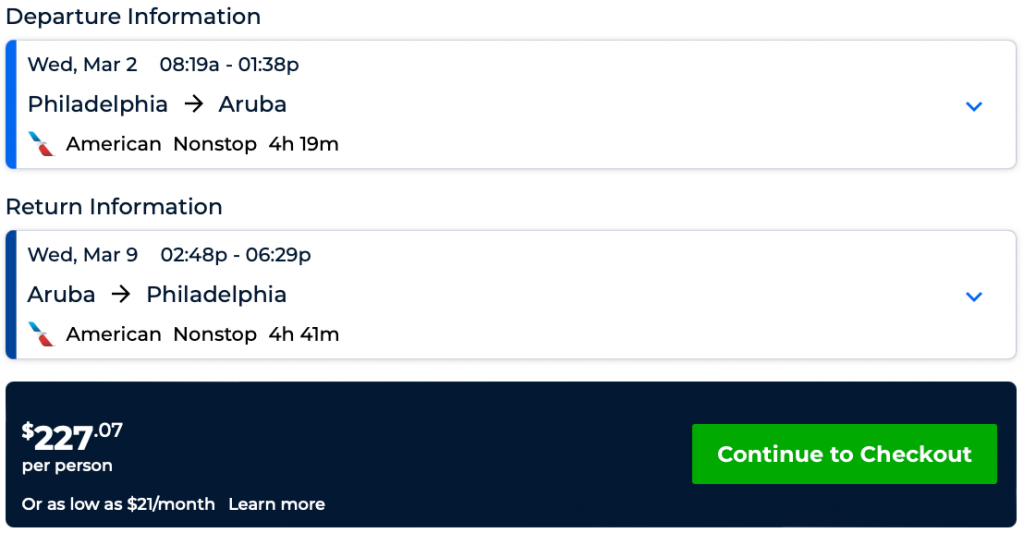This screenshot has height=533, width=1024.
Task: Select the Wed, Mar 9 return date
Action: 82,255
